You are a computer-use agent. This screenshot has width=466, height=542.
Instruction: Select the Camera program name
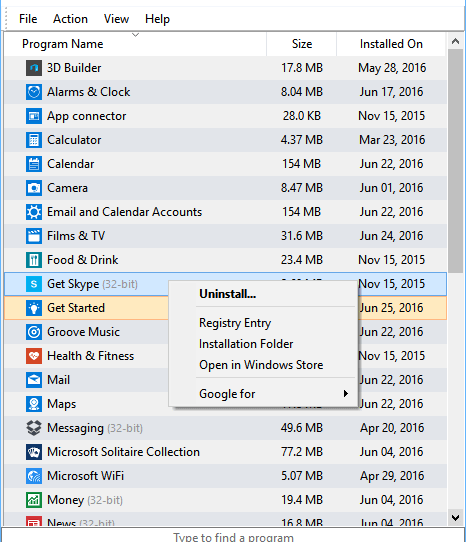[x=67, y=188]
